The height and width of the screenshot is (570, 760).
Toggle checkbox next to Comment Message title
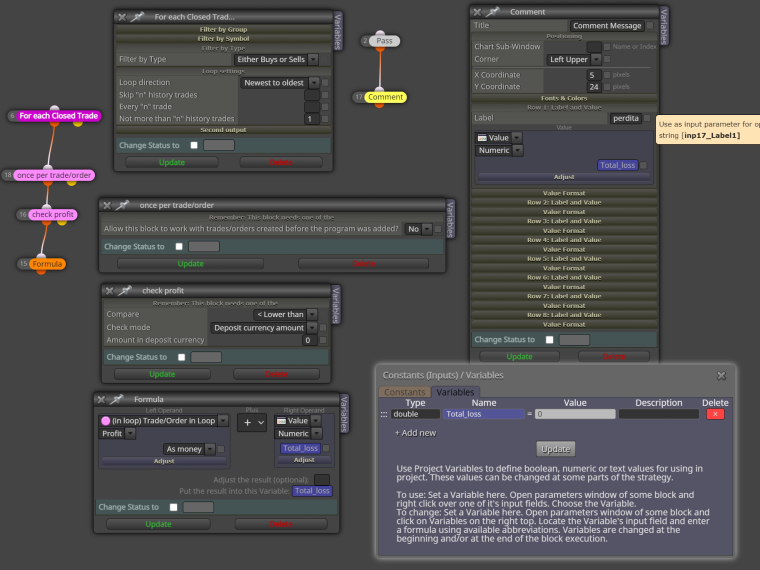[650, 26]
